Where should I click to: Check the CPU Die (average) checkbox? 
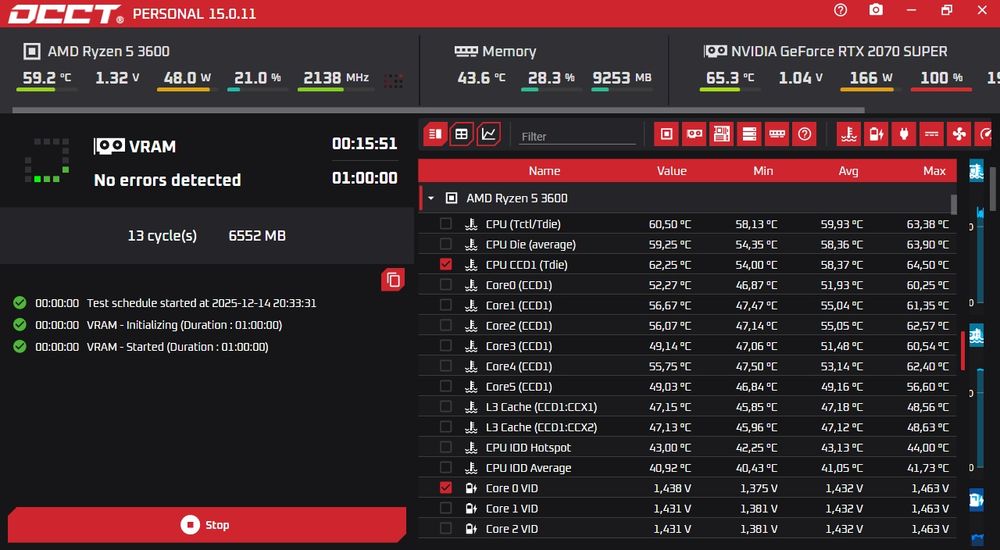[446, 244]
